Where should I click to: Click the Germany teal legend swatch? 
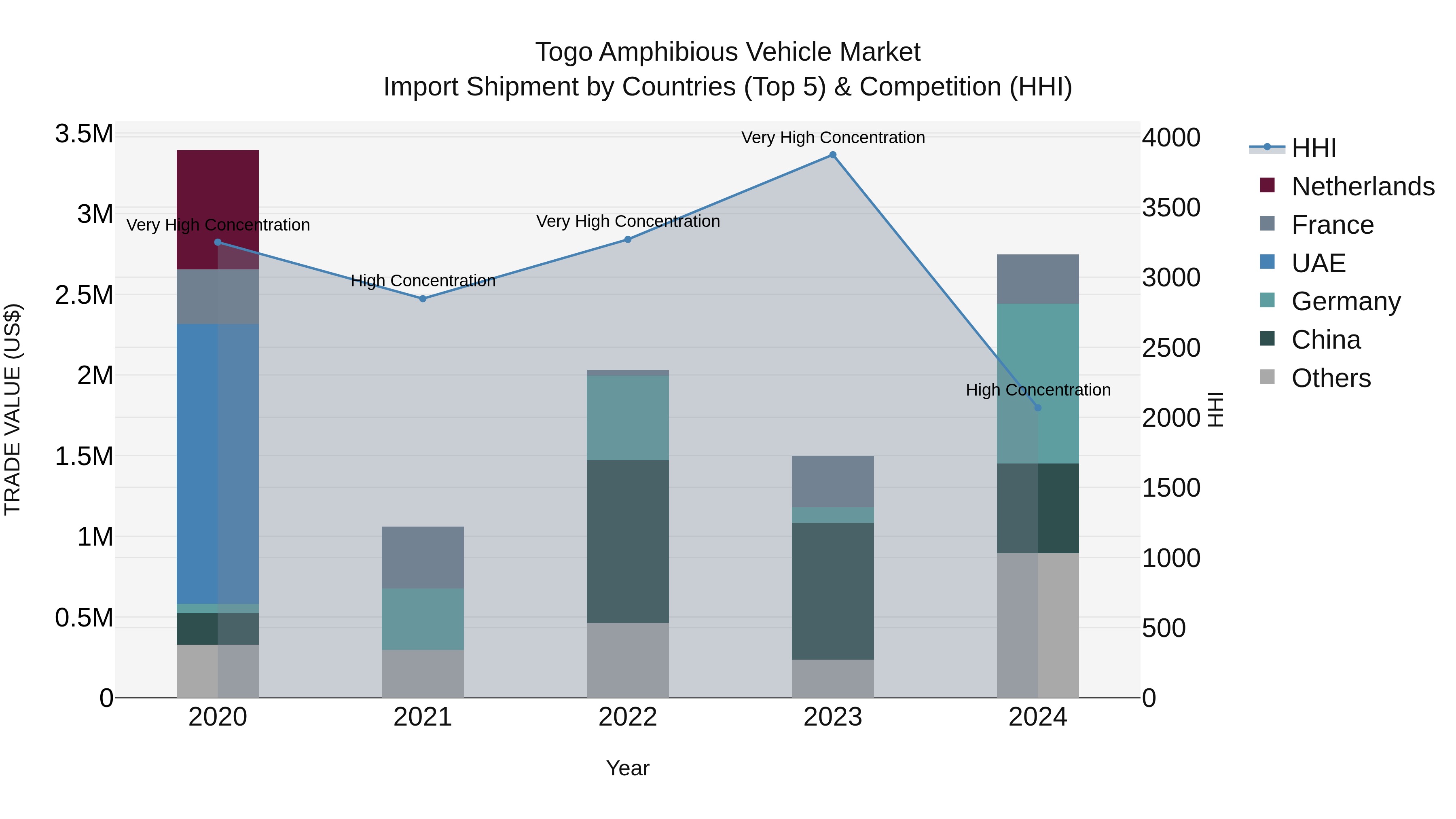pos(1267,300)
